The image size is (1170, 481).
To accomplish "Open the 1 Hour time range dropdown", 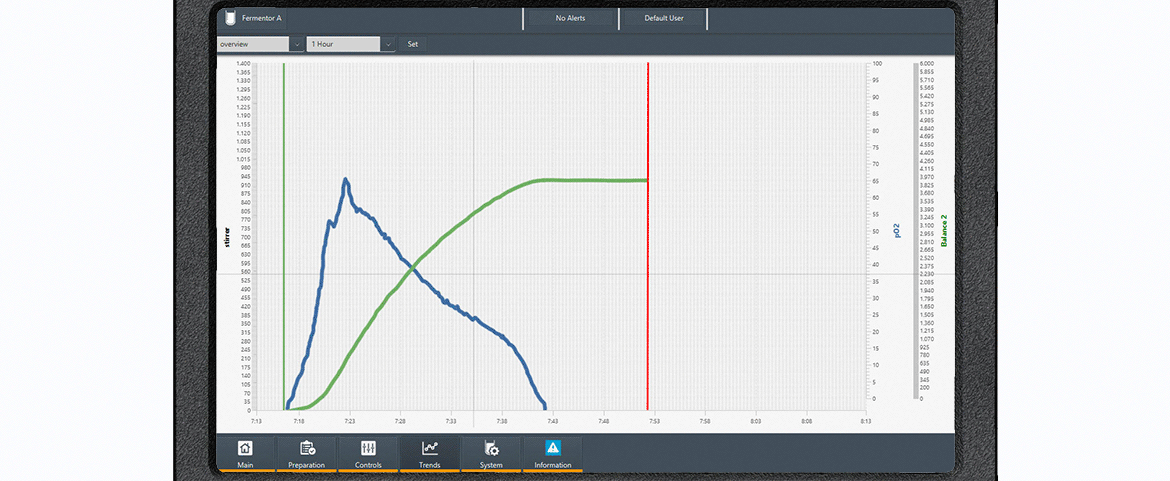I will (387, 44).
